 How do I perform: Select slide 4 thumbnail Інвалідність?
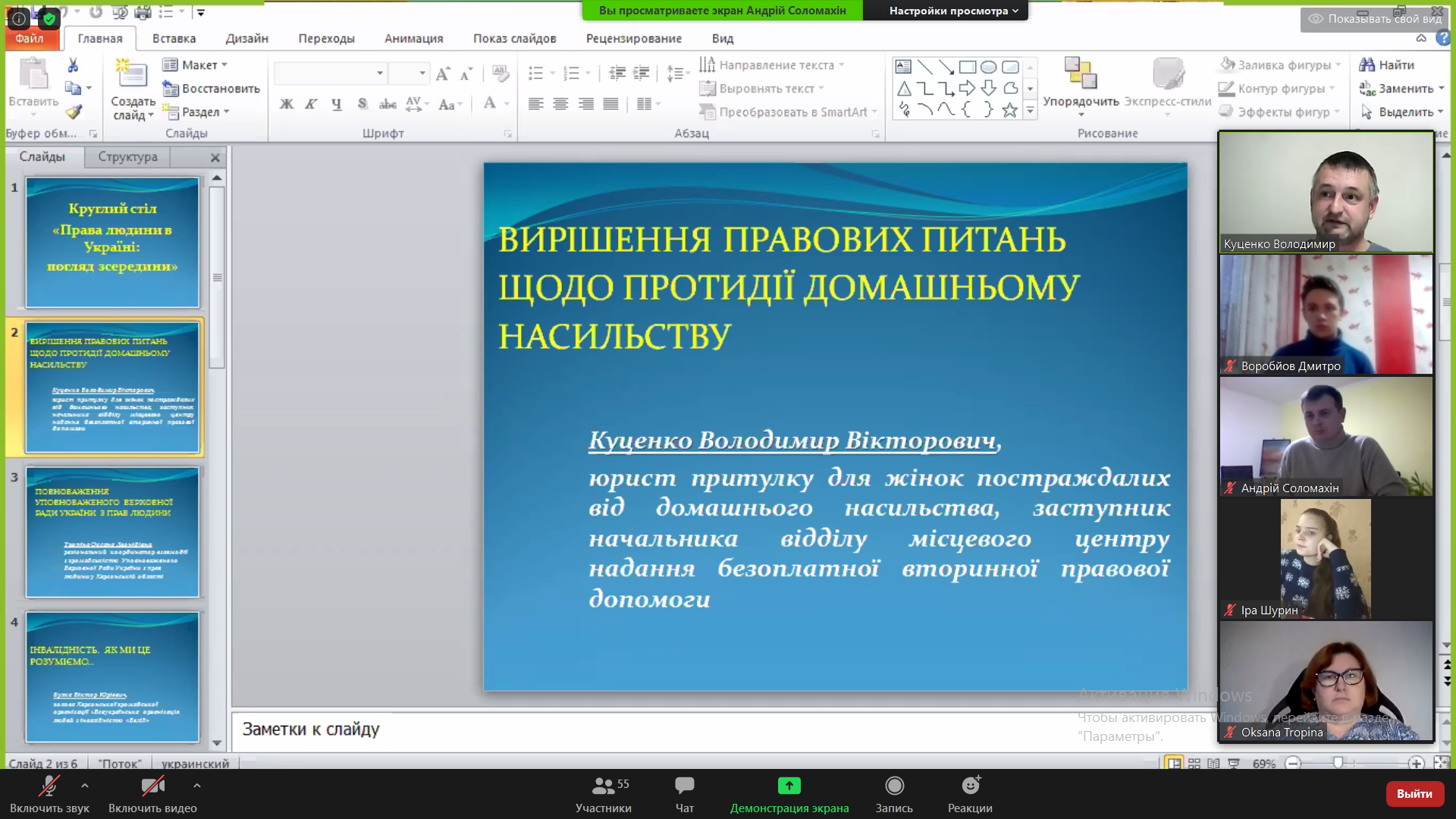click(x=112, y=677)
